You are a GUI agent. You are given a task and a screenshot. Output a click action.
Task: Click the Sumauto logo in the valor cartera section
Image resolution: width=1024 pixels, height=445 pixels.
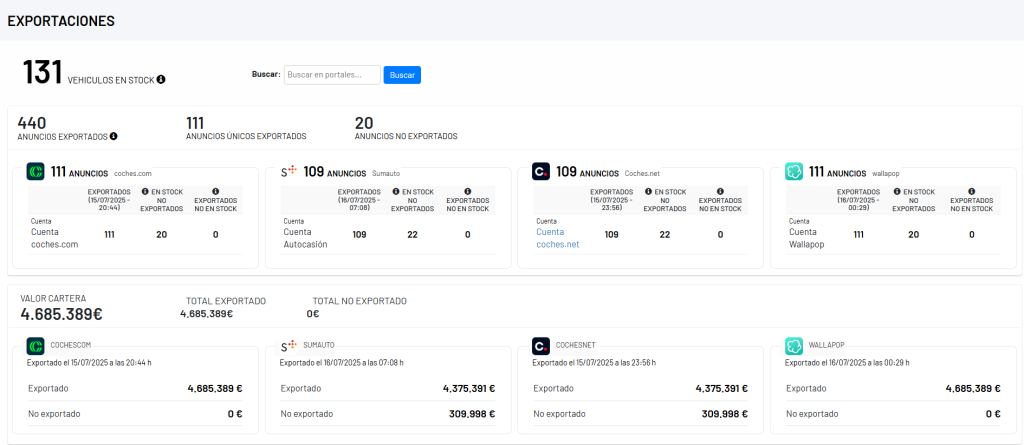(289, 346)
